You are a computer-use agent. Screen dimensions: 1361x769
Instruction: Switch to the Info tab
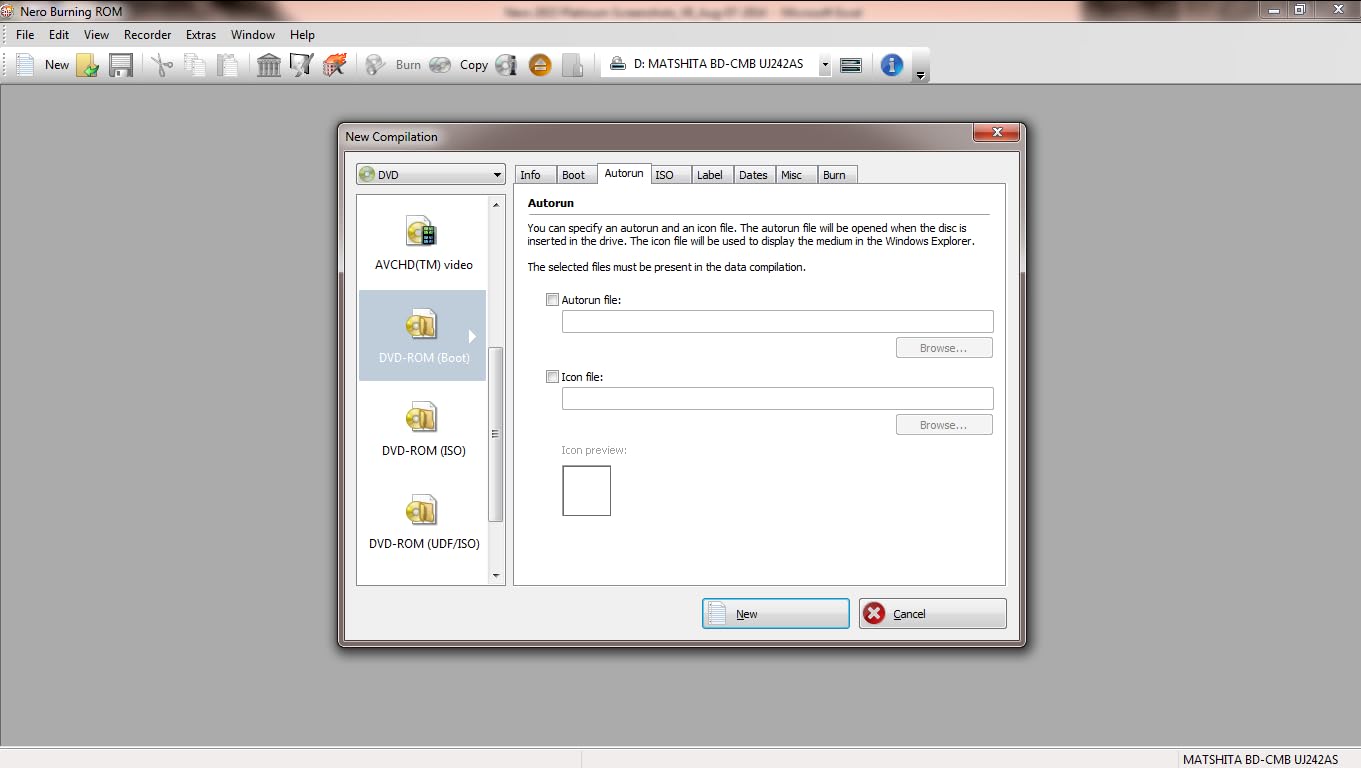point(534,175)
